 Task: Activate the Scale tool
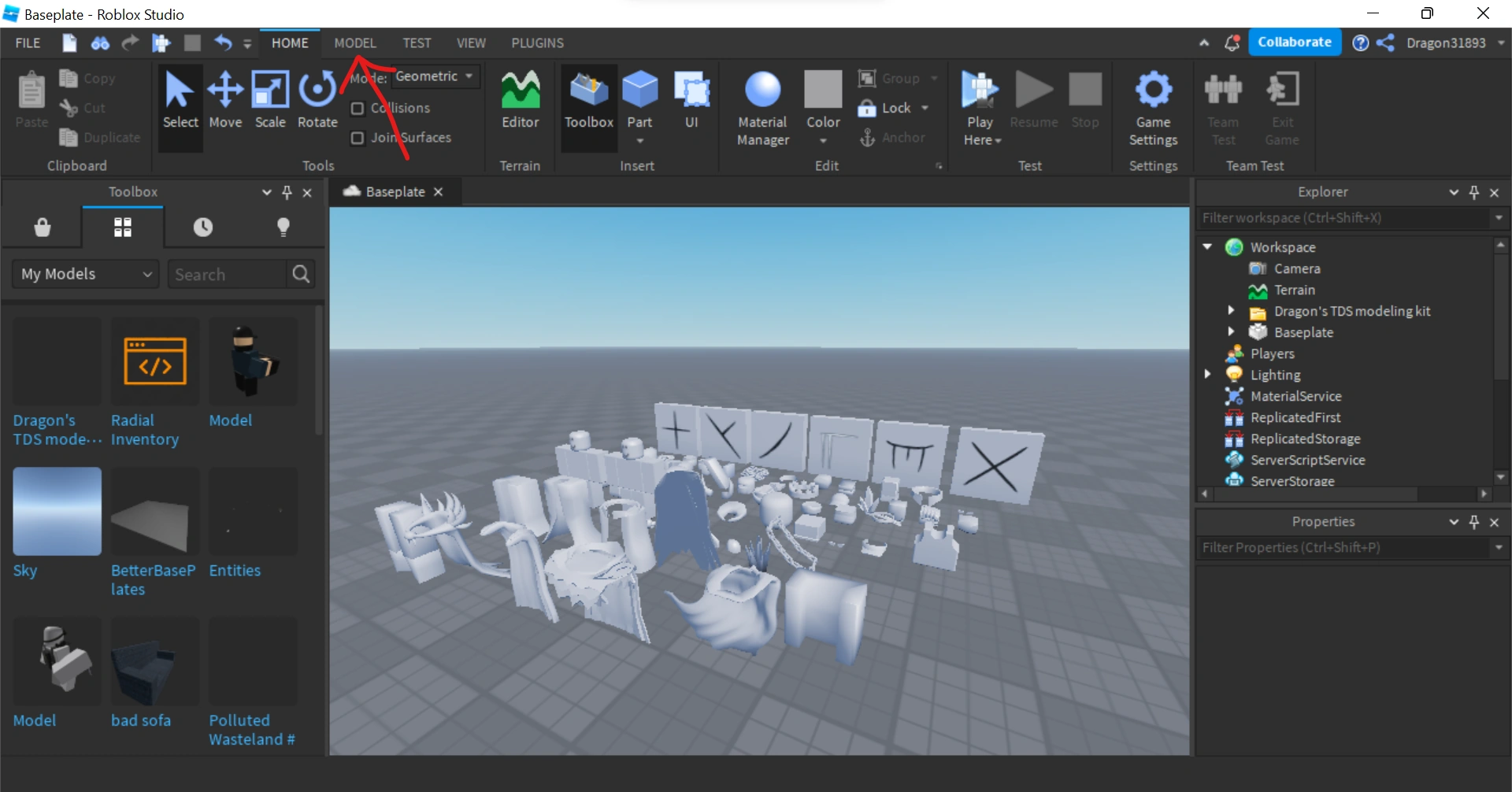tap(270, 100)
